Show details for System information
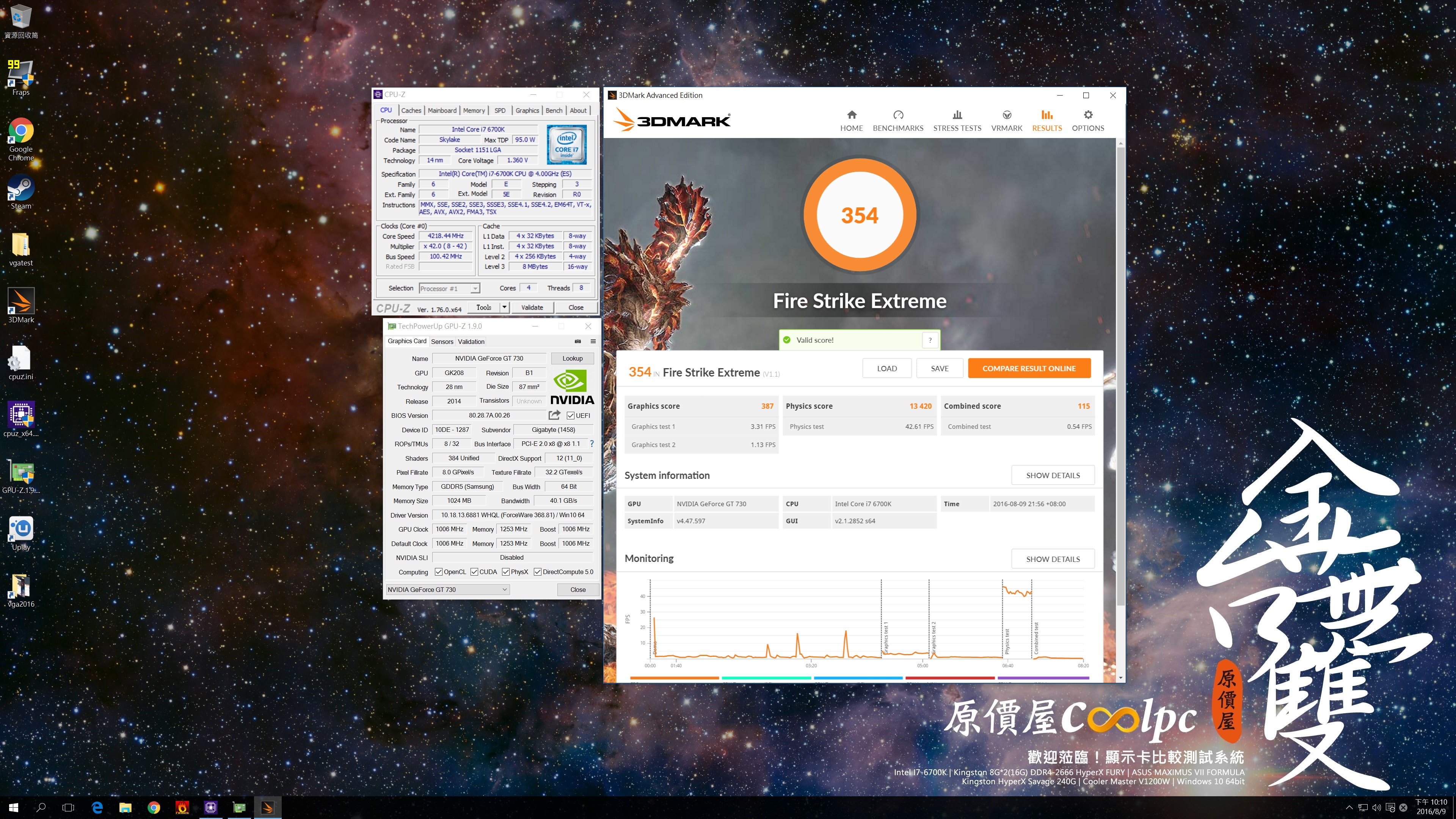Screen dimensions: 1456x819 pyautogui.click(x=1053, y=475)
